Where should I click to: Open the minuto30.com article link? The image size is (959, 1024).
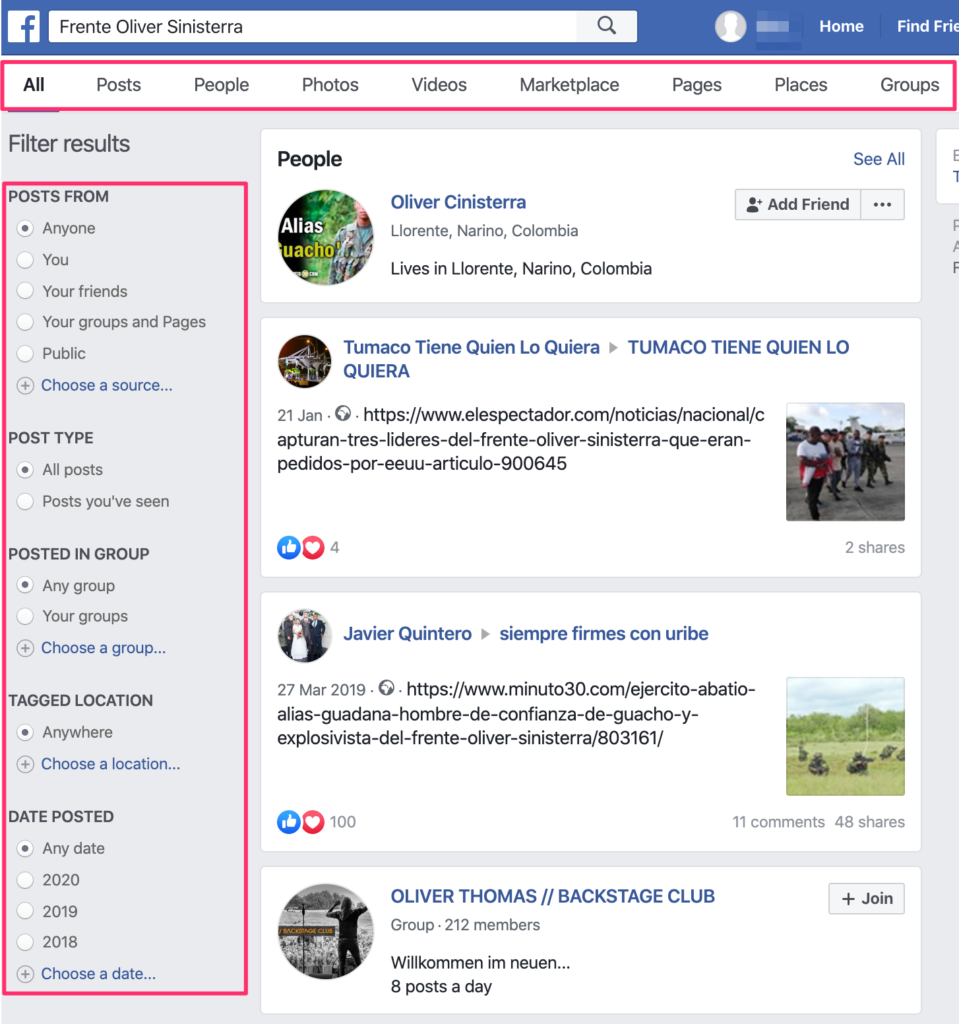[x=516, y=713]
